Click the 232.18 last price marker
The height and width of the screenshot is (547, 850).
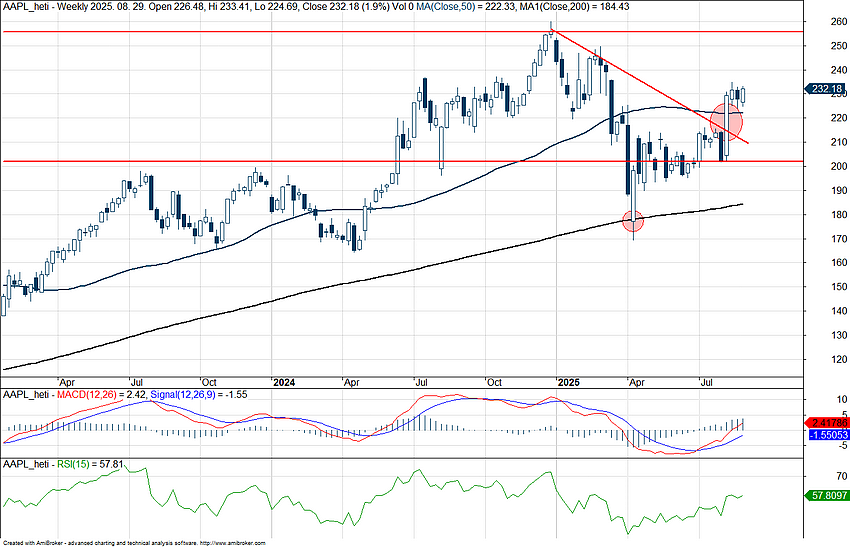[x=825, y=88]
